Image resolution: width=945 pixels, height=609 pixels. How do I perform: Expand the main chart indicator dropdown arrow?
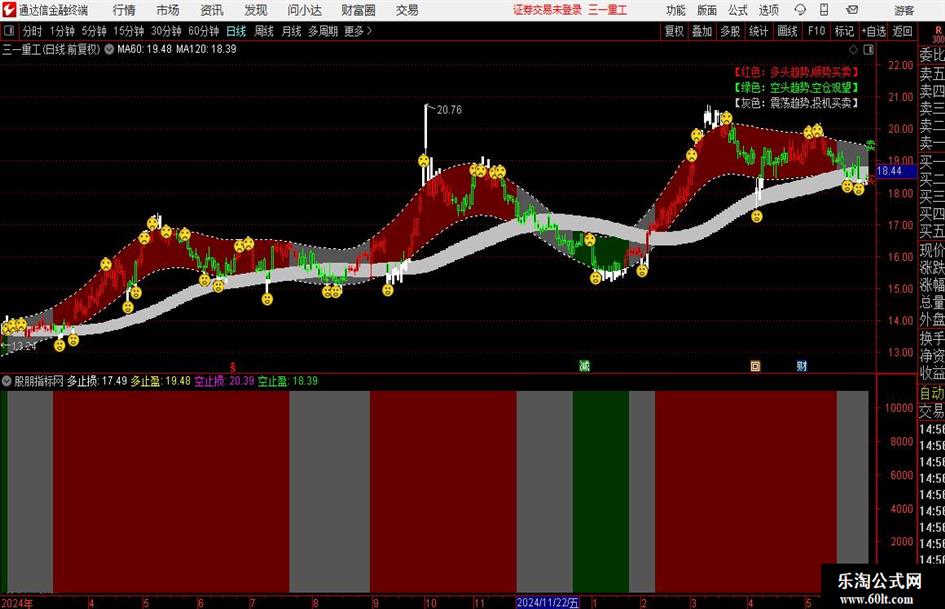click(109, 49)
